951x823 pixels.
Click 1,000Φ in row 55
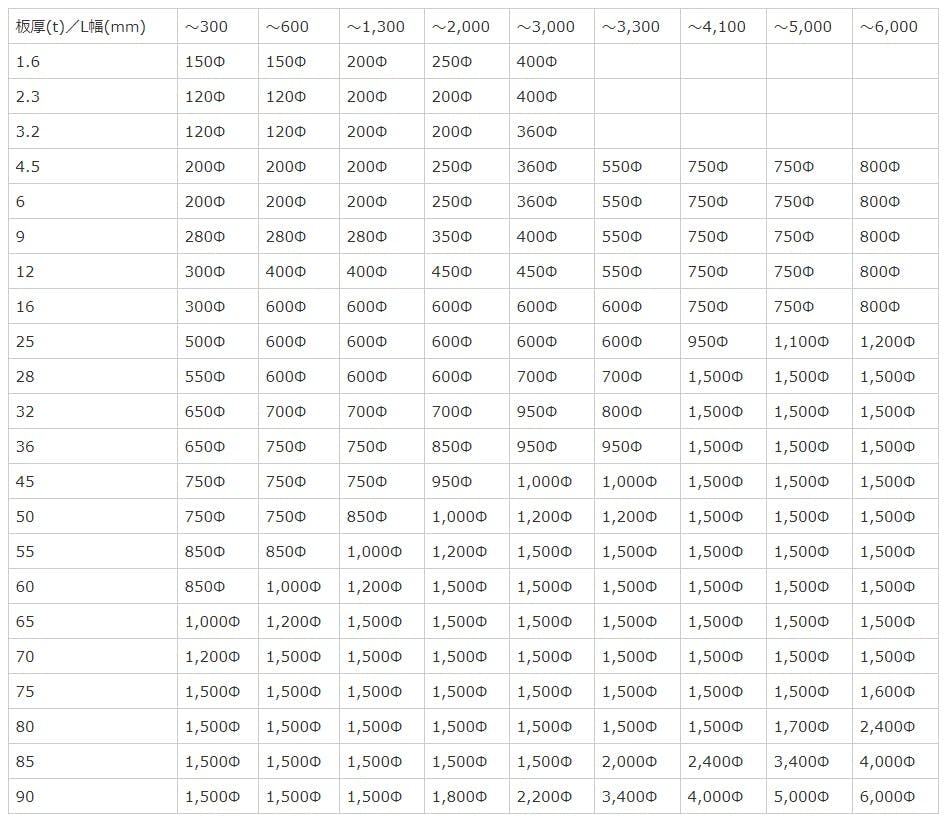374,551
